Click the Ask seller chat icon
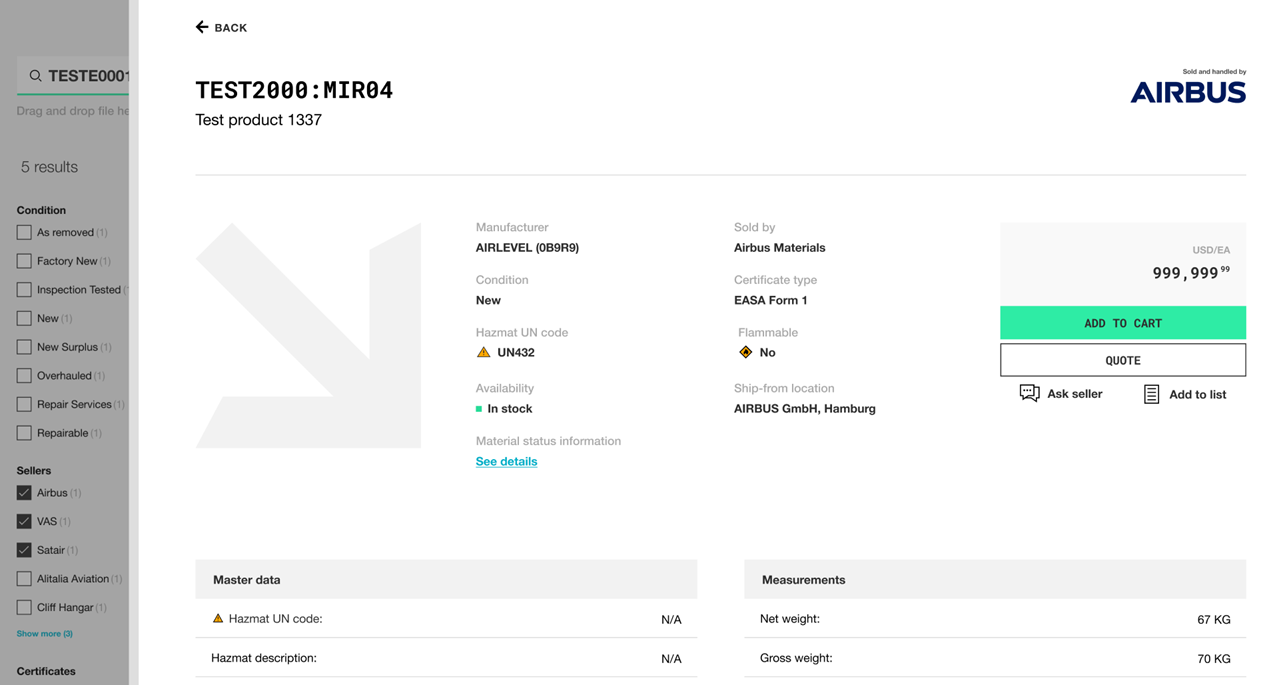Viewport: 1280px width, 685px height. click(x=1029, y=393)
